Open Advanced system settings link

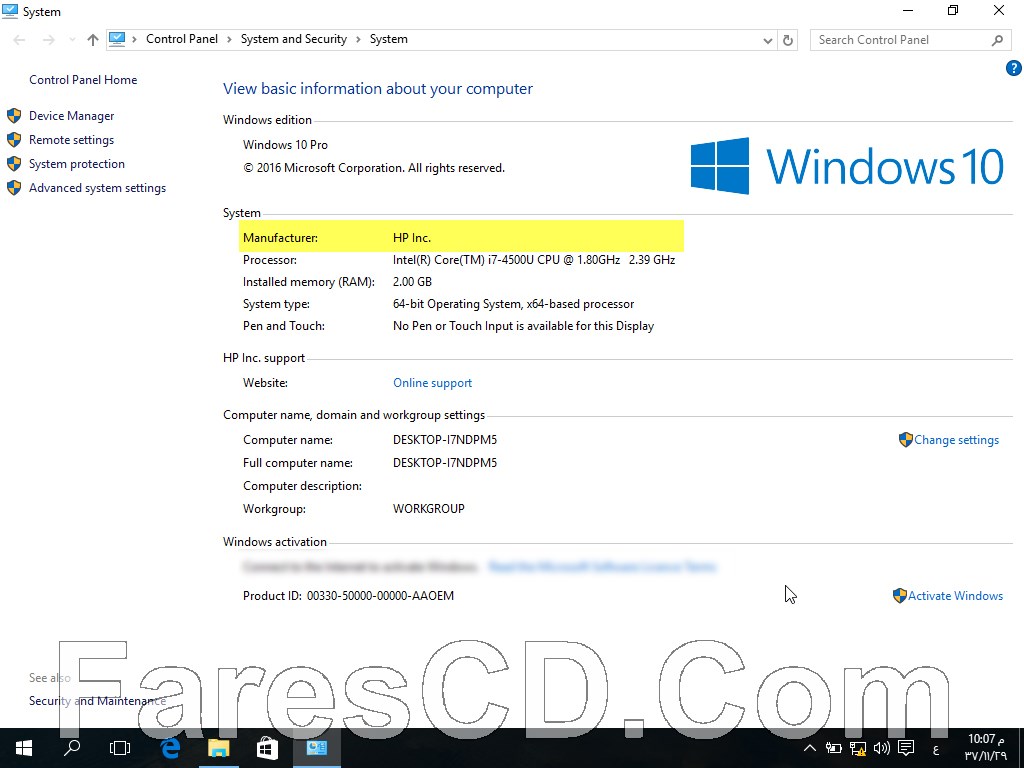point(97,188)
